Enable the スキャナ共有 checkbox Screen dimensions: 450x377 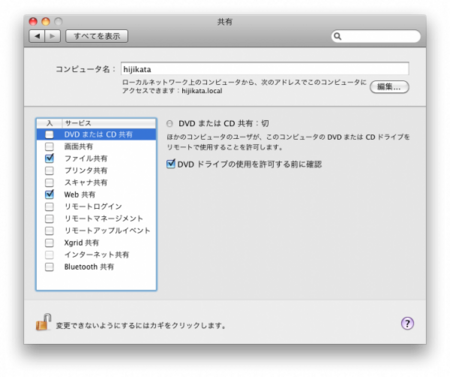[49, 182]
